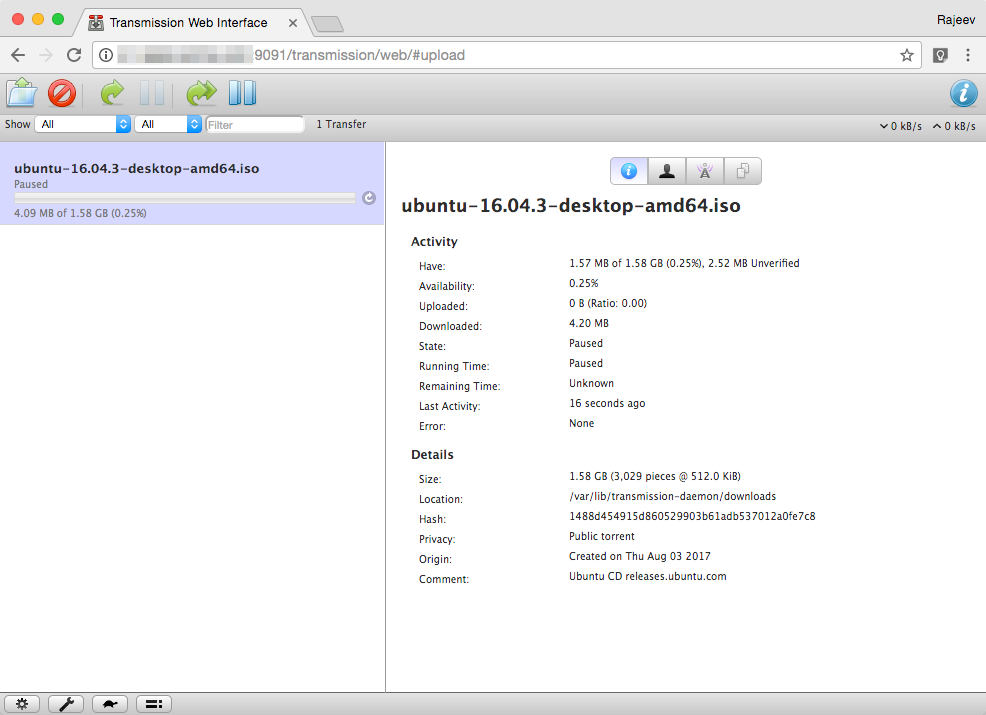
Task: Click the '4.09 MB of 1.58 GB (0.25%)' status text
Action: pos(80,213)
